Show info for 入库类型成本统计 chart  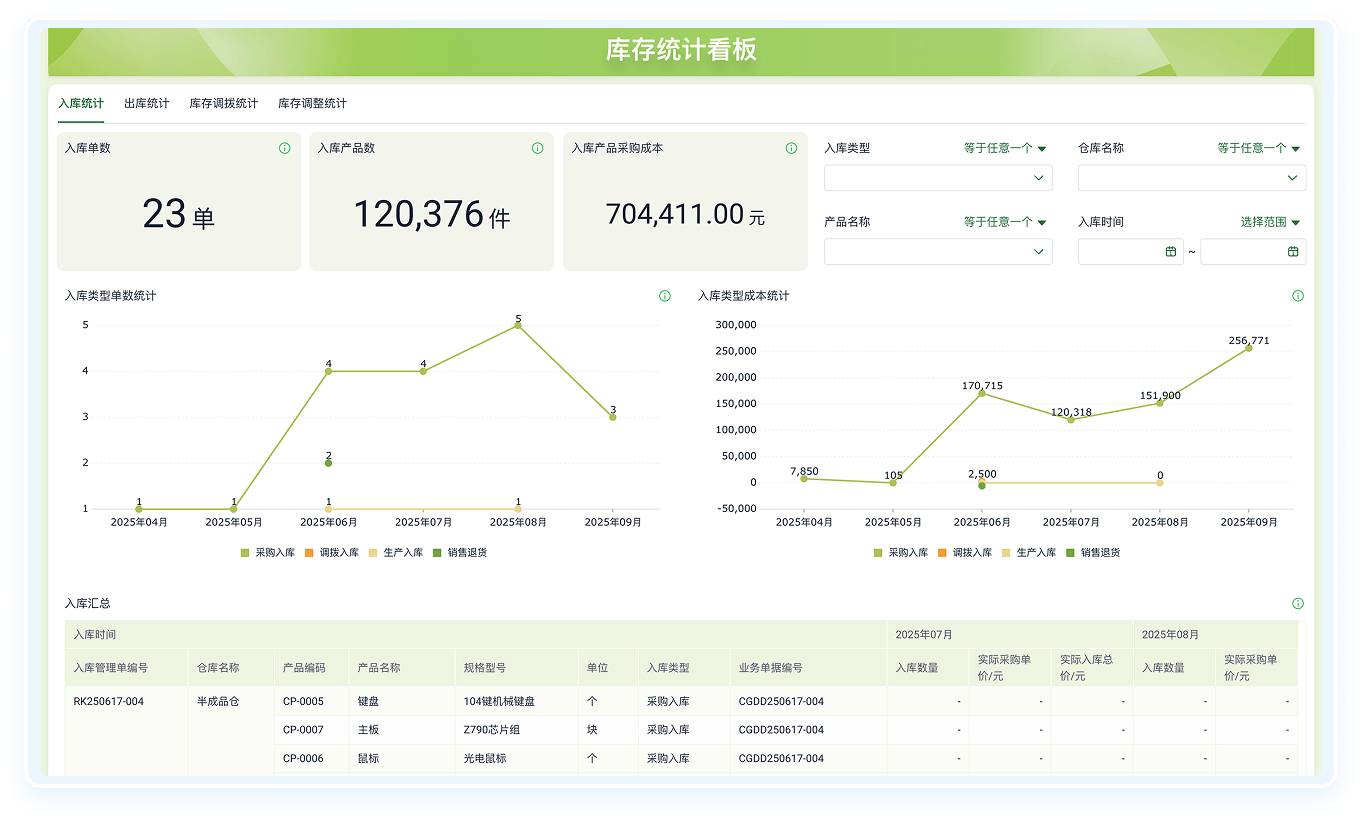coord(1298,296)
